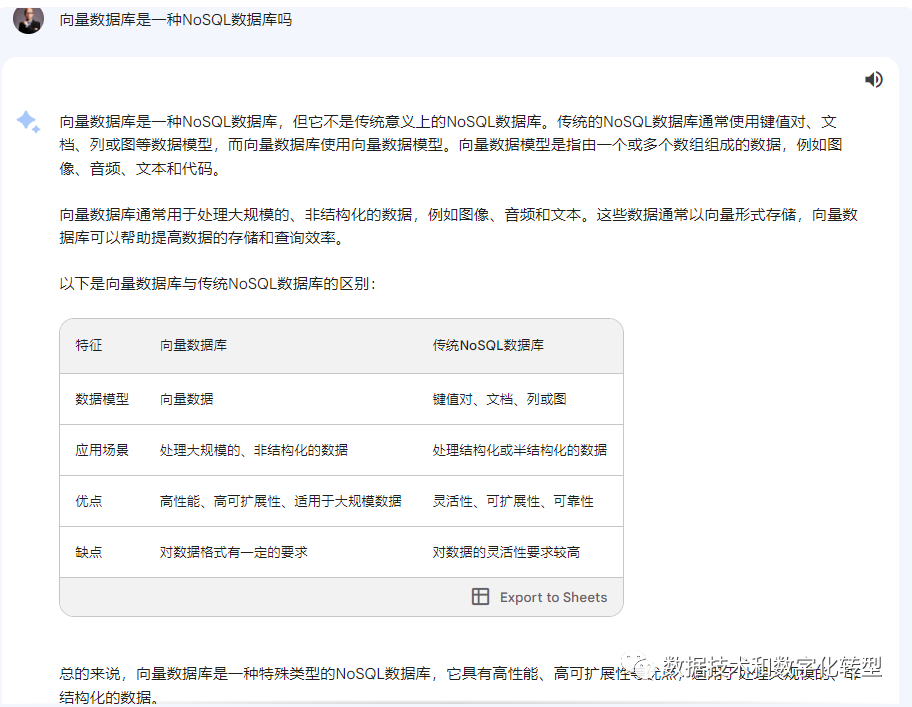
Task: Click the user profile avatar
Action: (x=28, y=18)
